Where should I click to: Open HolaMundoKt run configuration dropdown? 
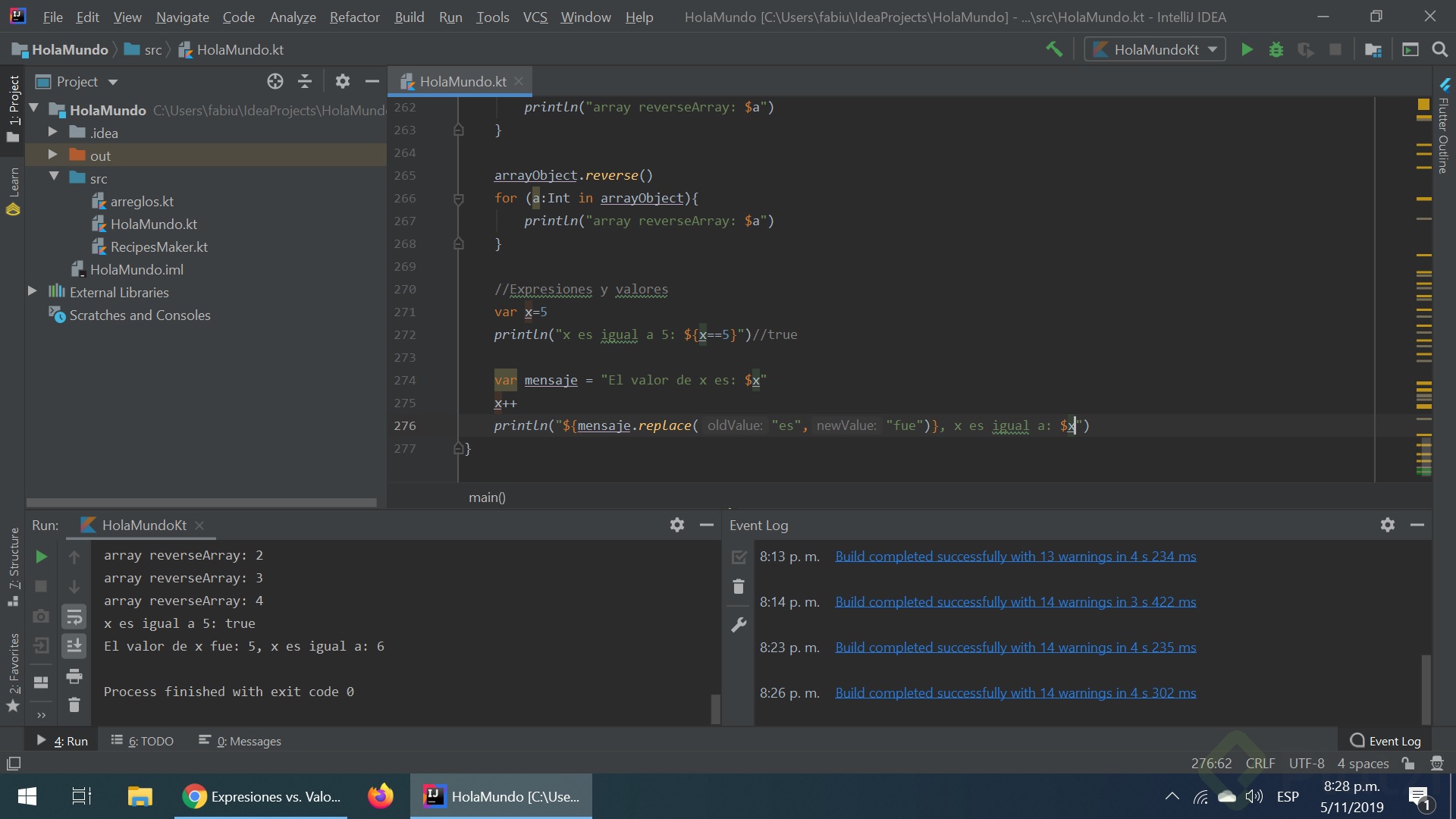coord(1155,50)
